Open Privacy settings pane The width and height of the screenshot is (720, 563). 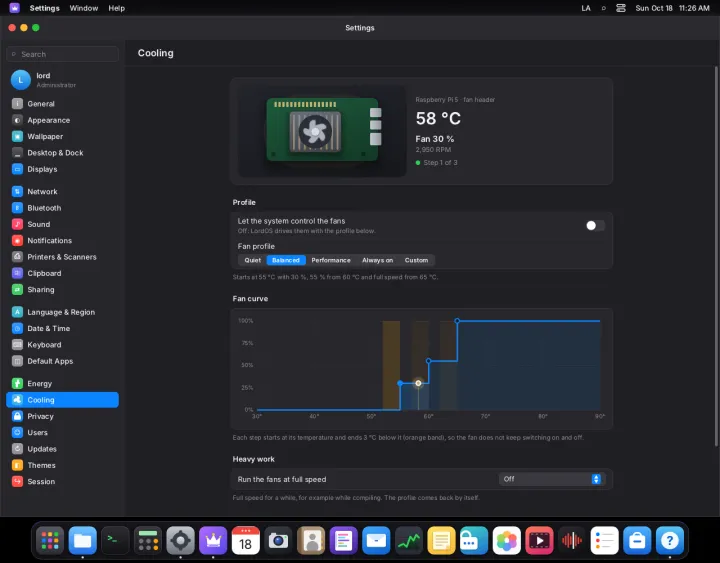62,416
